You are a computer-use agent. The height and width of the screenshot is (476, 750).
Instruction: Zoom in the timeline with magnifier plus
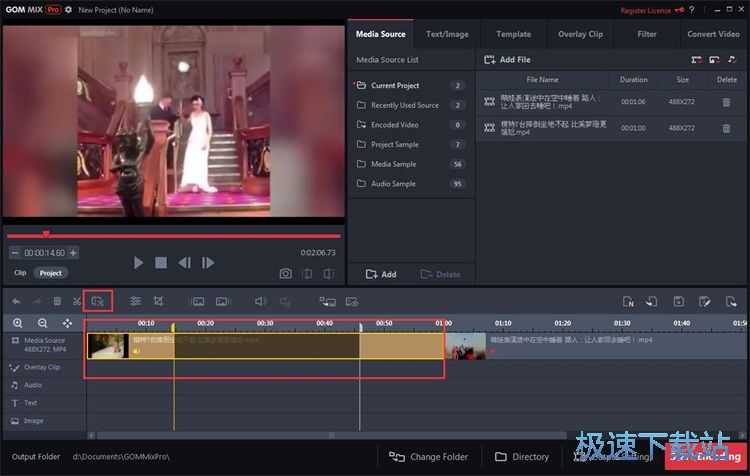click(18, 323)
